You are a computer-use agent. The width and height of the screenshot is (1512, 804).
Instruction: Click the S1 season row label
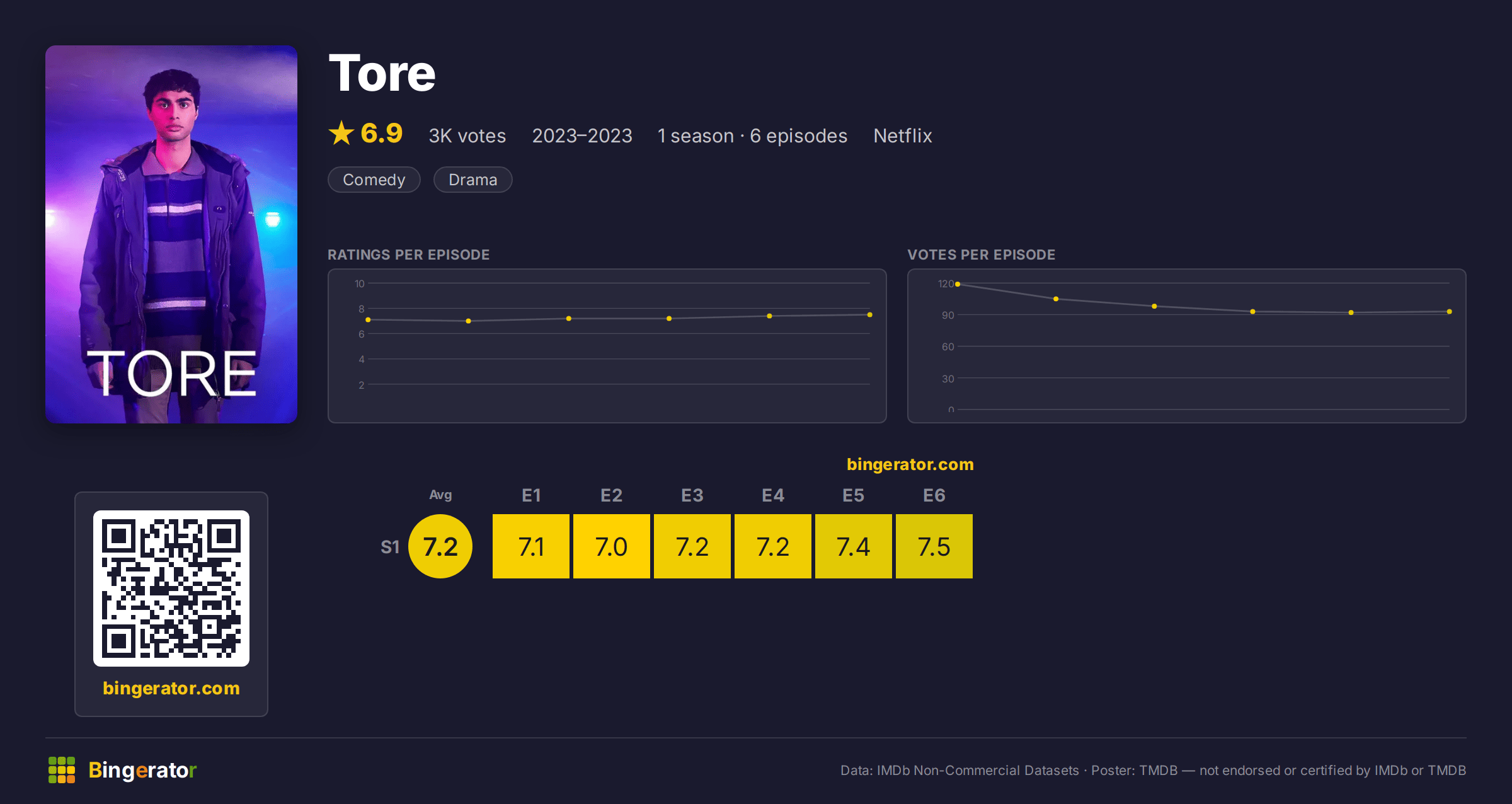click(390, 547)
